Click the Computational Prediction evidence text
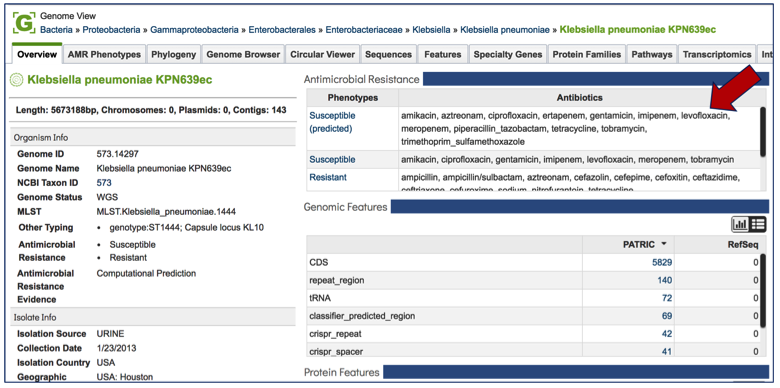Image resolution: width=780 pixels, height=388 pixels. (146, 274)
